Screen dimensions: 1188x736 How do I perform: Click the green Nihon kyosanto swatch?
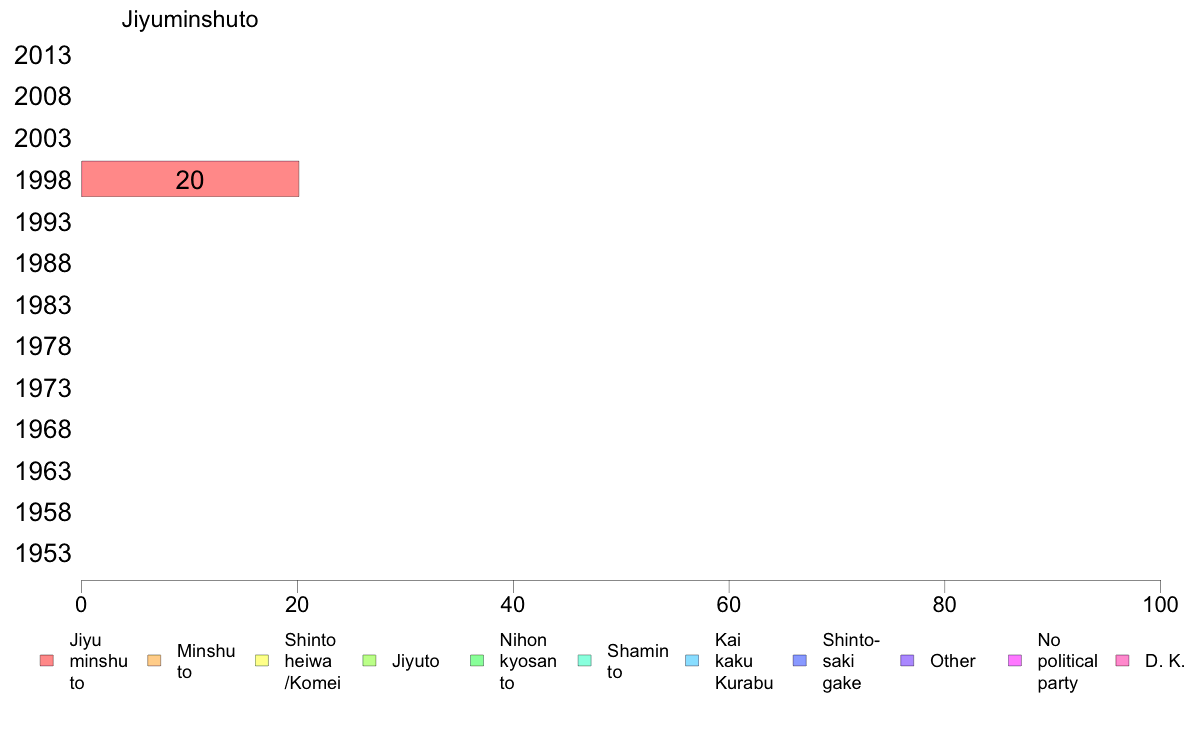[x=477, y=661]
